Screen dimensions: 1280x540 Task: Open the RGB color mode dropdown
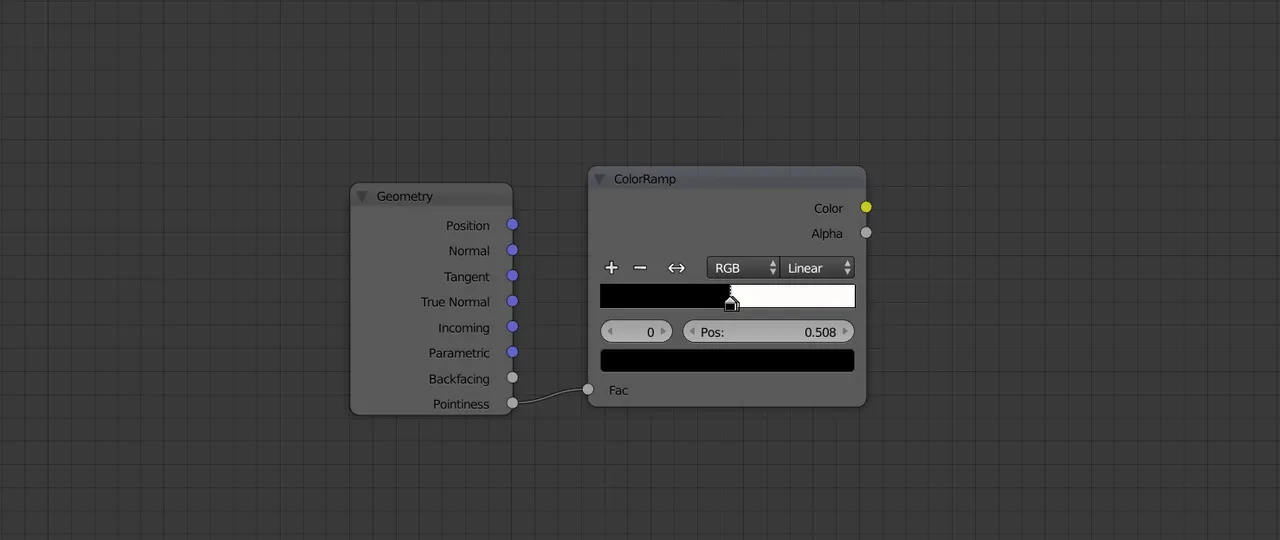743,268
